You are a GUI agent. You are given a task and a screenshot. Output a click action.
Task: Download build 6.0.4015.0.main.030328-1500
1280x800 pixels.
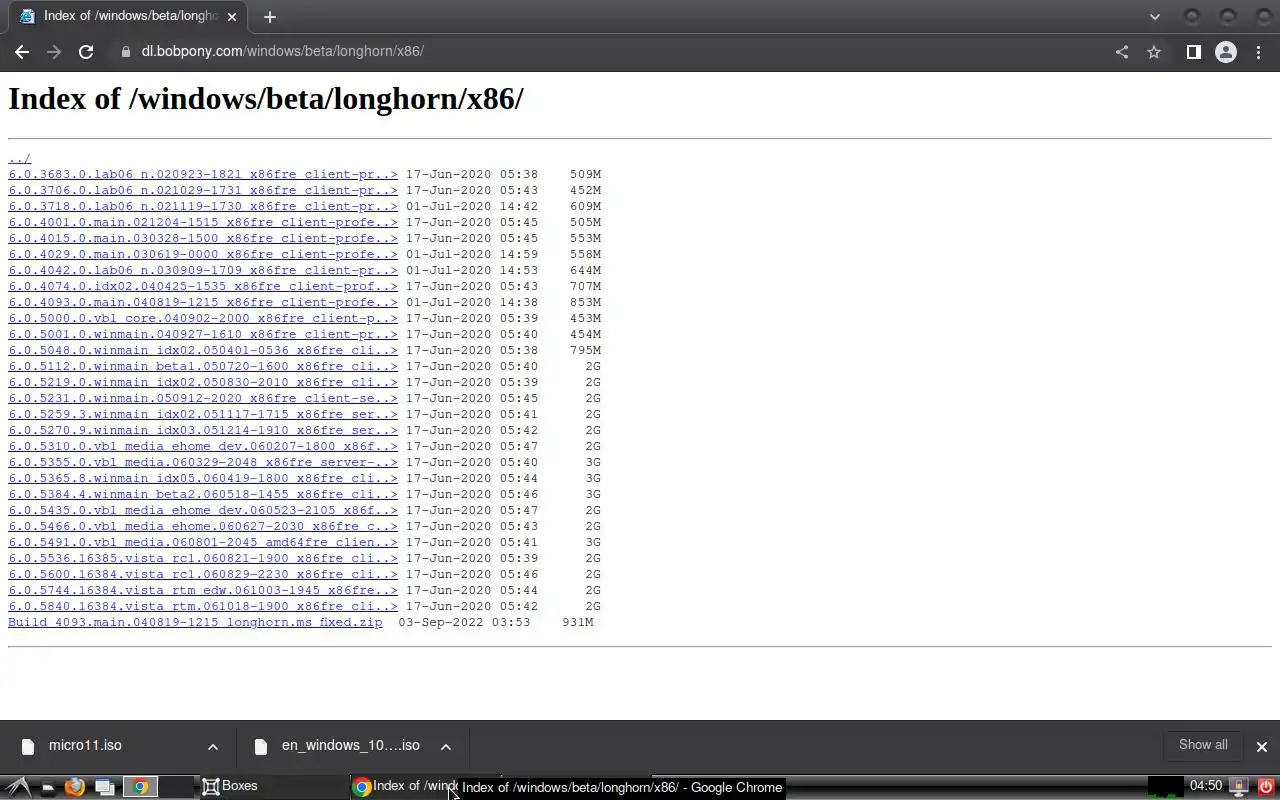203,238
